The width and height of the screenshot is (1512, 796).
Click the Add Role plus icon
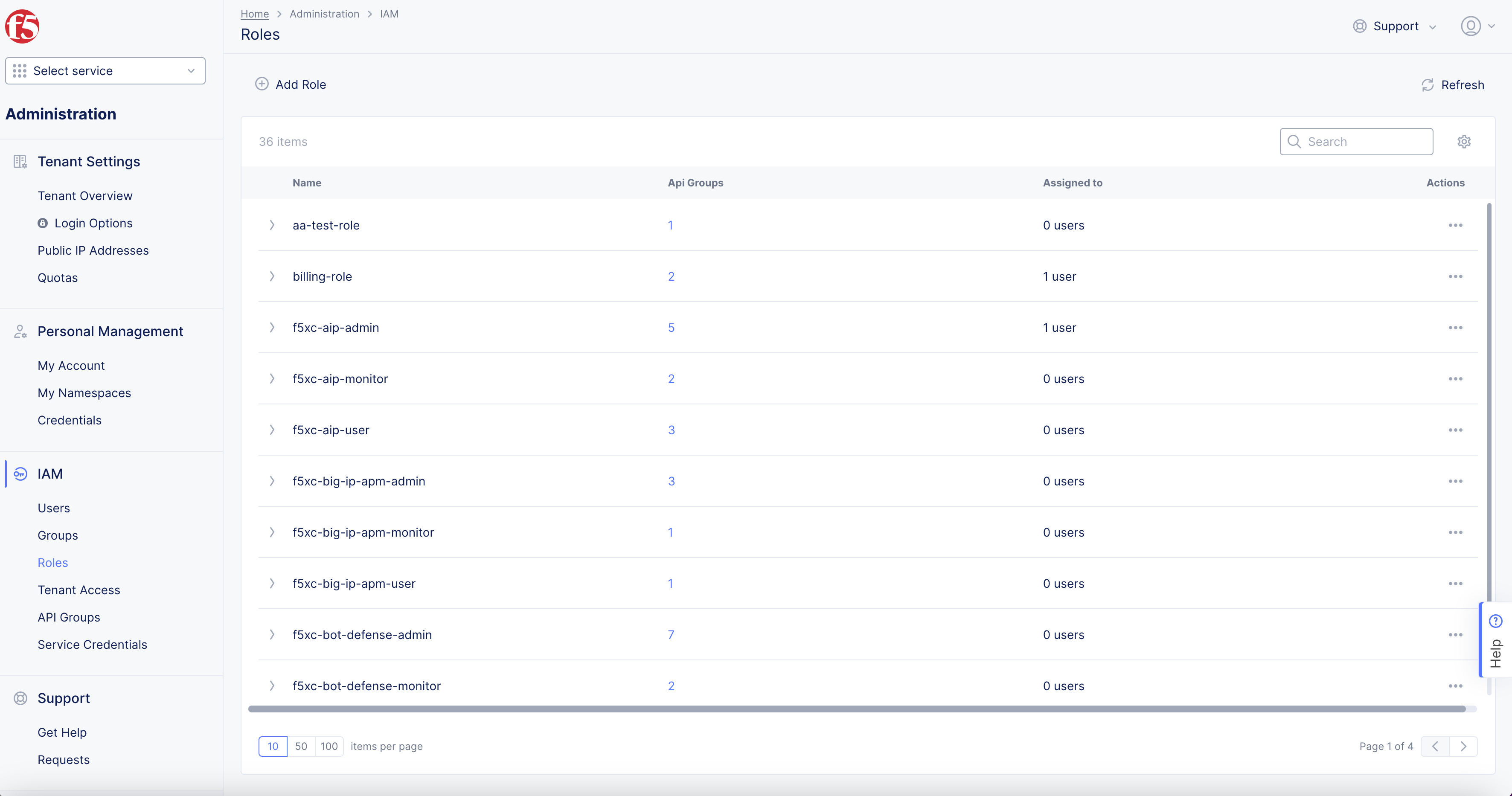pyautogui.click(x=262, y=84)
